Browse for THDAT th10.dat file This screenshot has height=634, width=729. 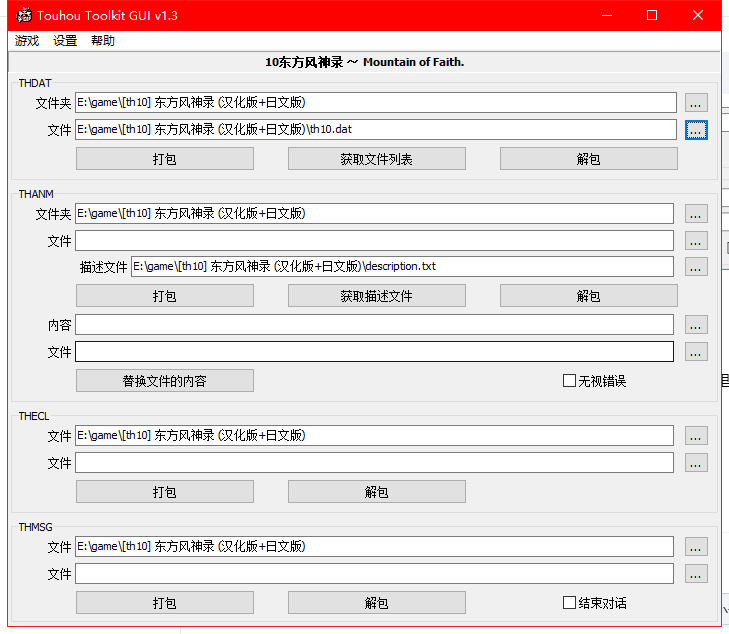point(696,130)
